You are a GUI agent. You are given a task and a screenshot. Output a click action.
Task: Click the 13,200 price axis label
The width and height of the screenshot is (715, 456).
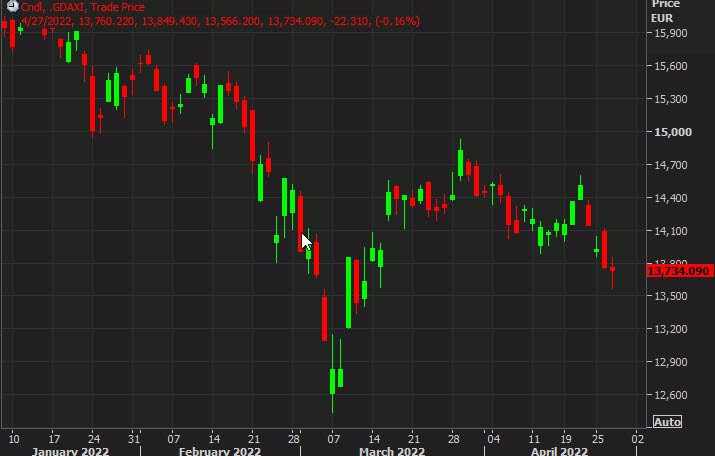click(x=670, y=329)
